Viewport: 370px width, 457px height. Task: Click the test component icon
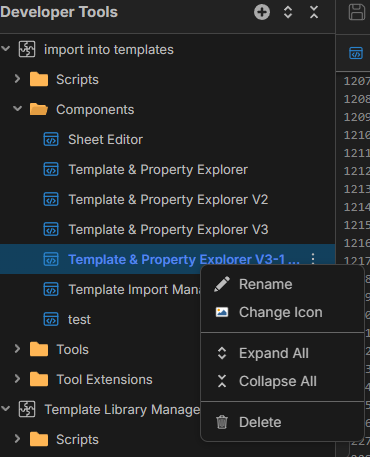[51, 319]
